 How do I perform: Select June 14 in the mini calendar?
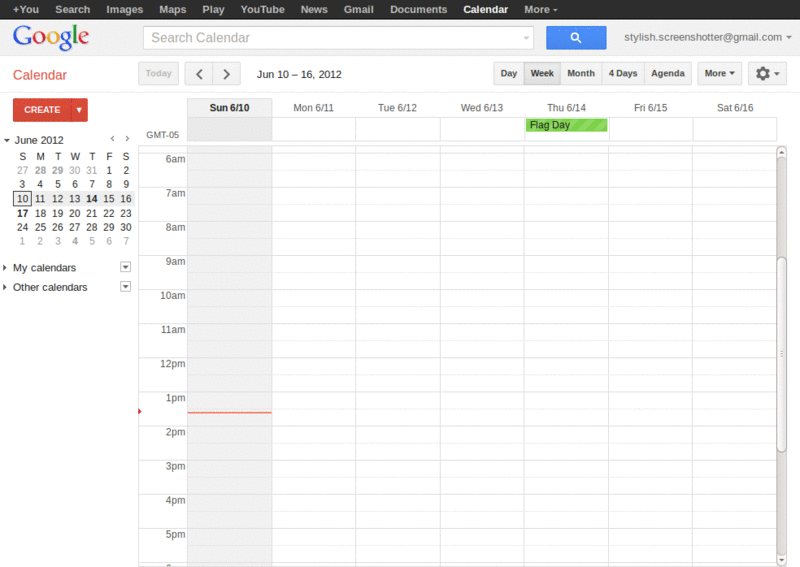click(92, 199)
